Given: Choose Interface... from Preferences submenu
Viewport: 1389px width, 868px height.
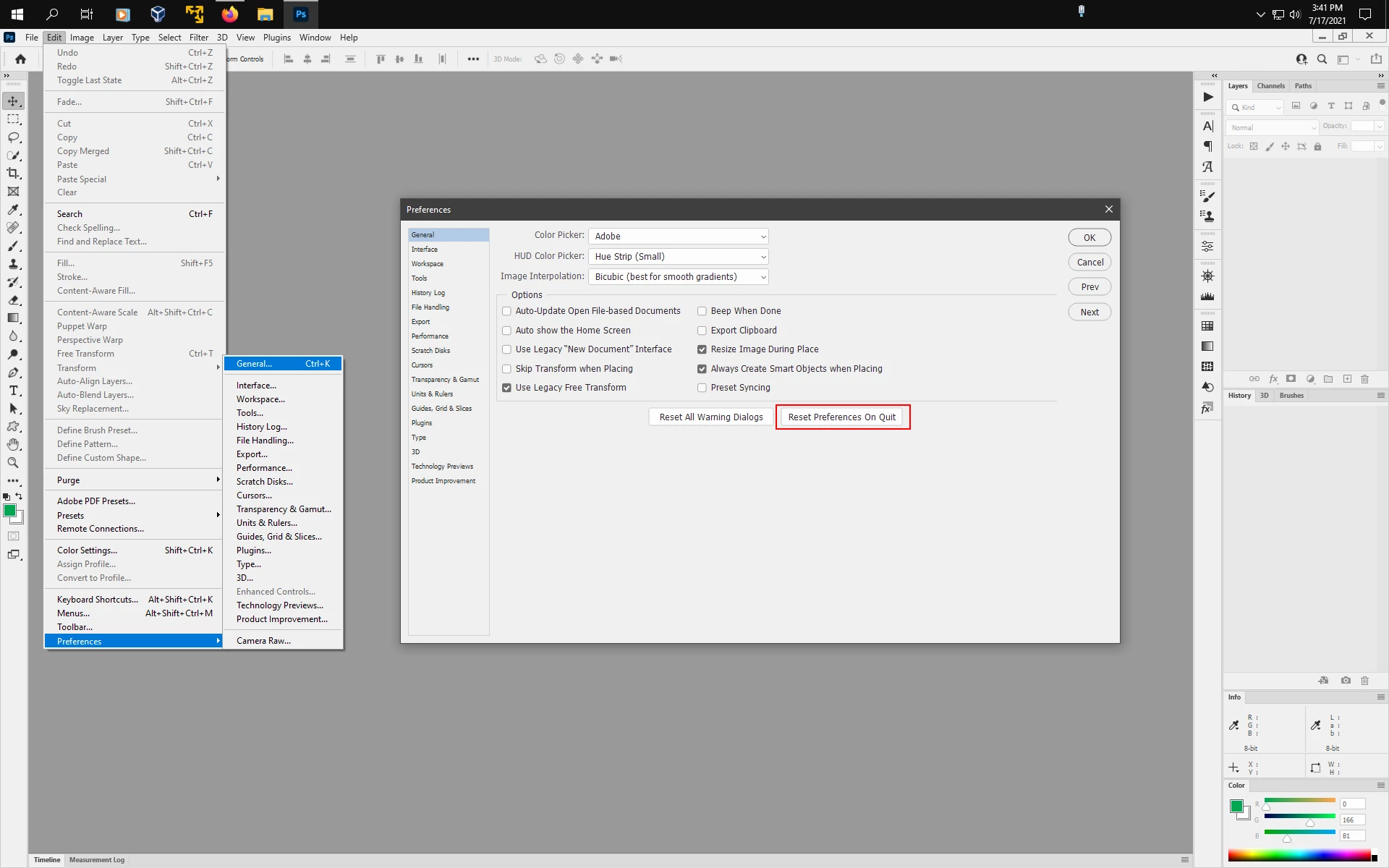Looking at the screenshot, I should click(256, 386).
